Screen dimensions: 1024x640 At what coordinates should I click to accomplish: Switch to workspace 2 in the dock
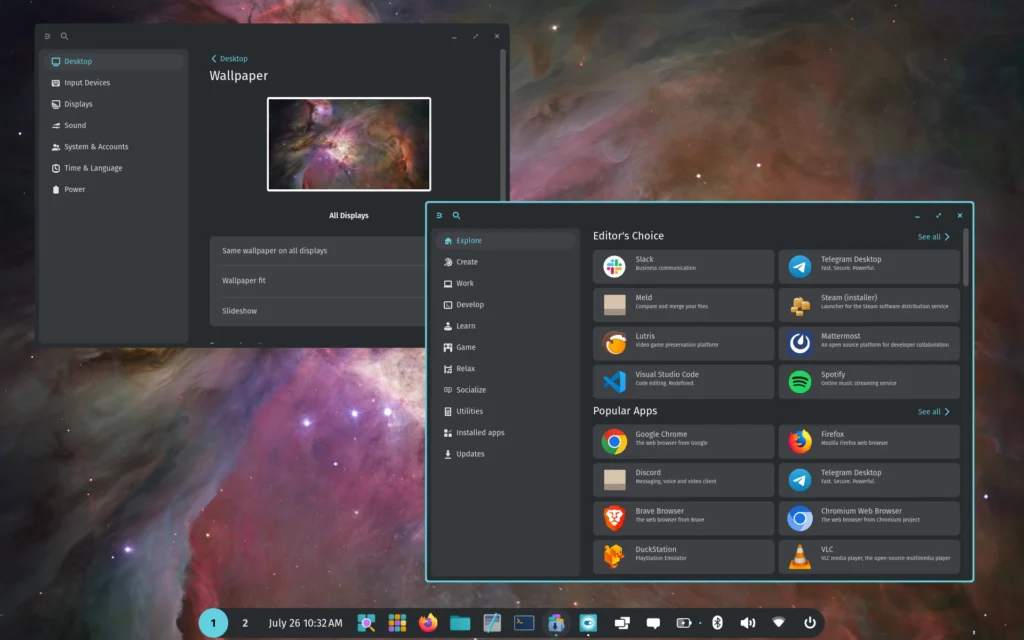point(245,623)
